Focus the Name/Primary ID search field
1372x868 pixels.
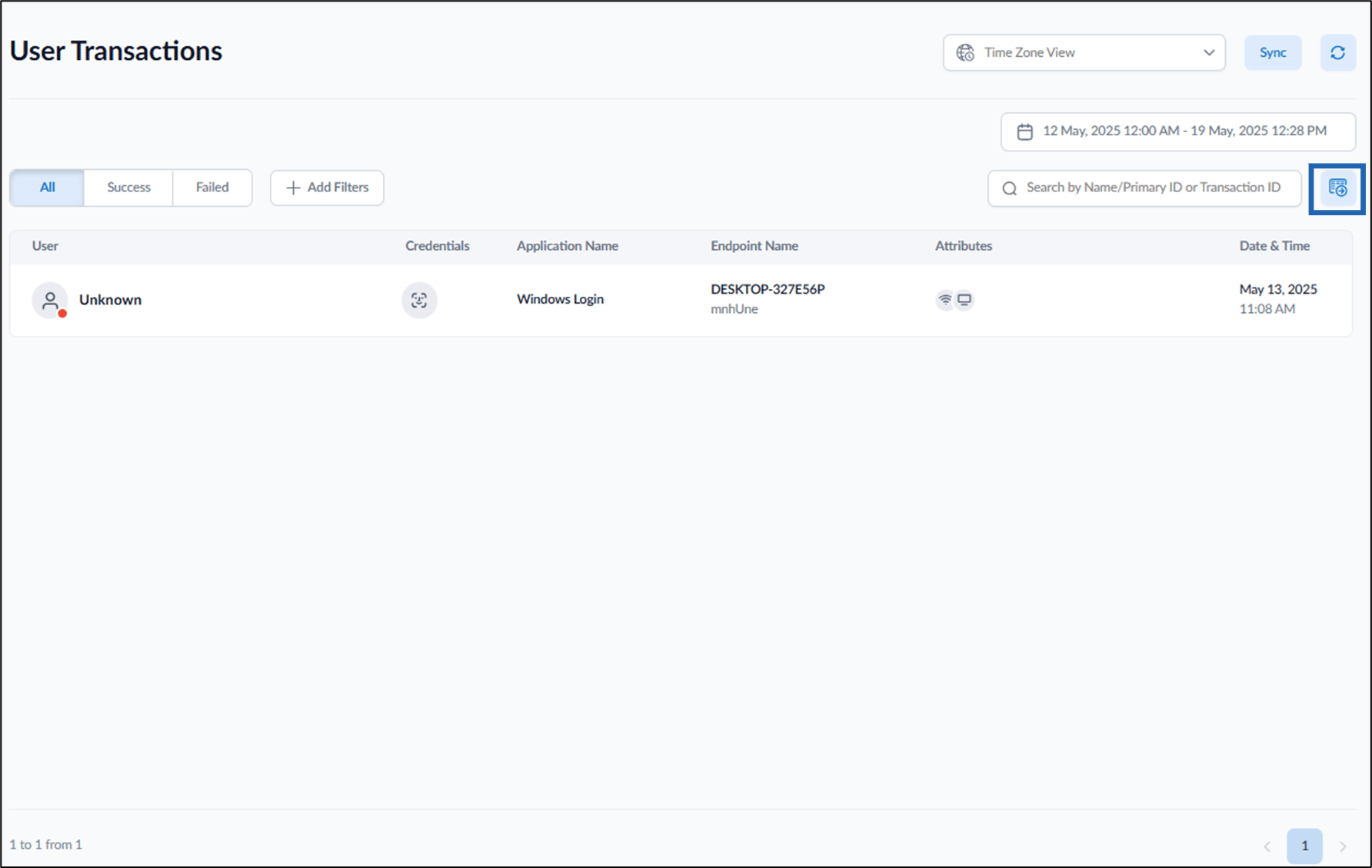[1144, 188]
